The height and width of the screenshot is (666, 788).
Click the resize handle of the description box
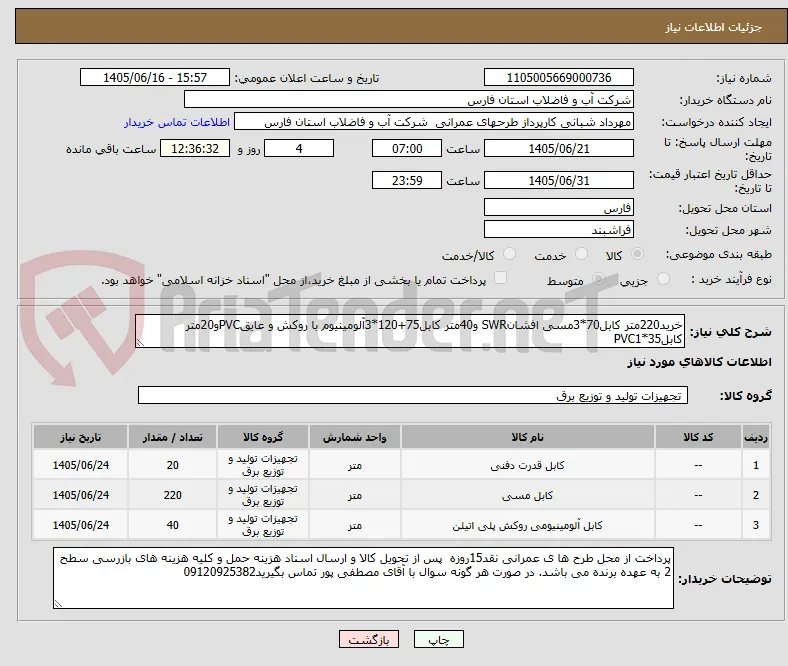pos(140,343)
